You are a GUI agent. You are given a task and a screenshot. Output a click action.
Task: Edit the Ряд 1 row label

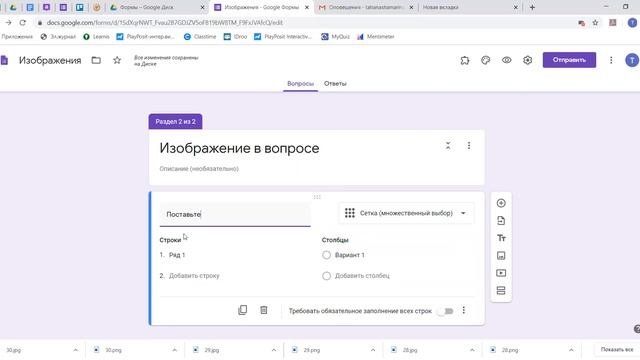point(177,255)
